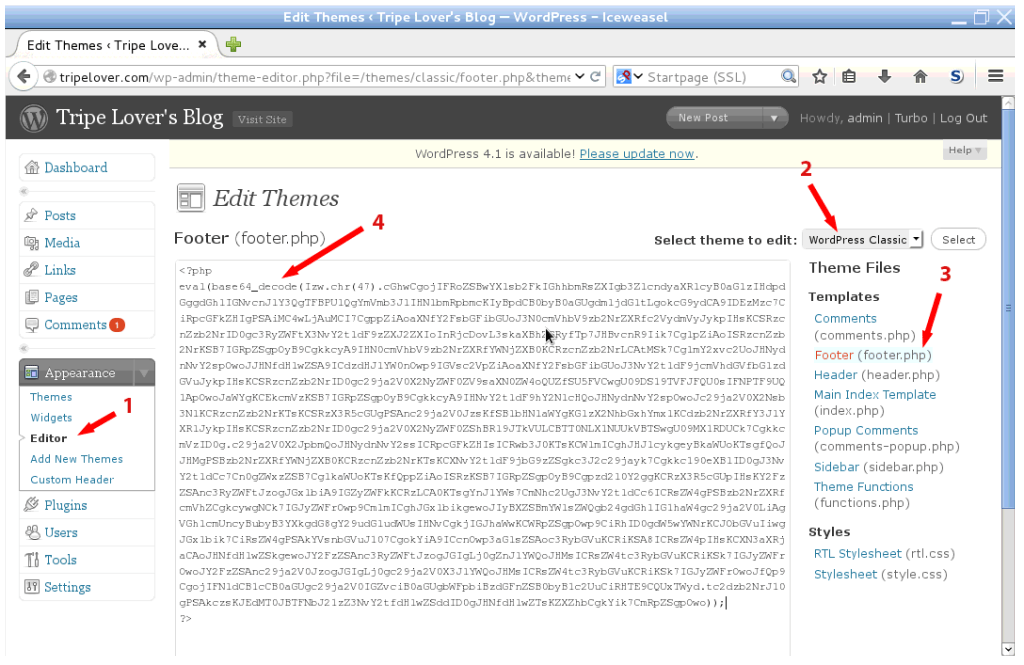Open the RTL Stylesheet (rtl.css)

click(x=857, y=554)
